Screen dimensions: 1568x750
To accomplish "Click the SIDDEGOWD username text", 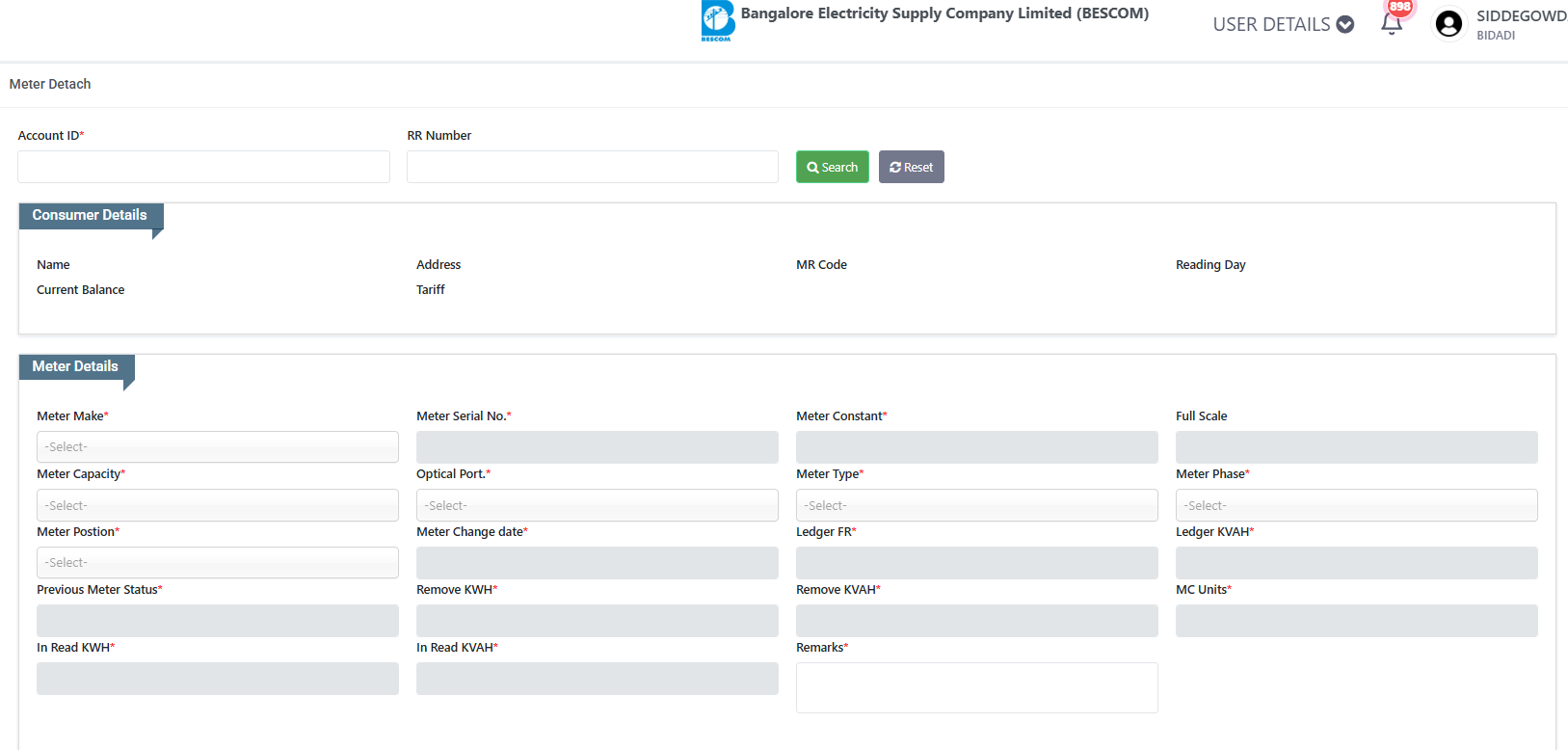I will [1522, 16].
